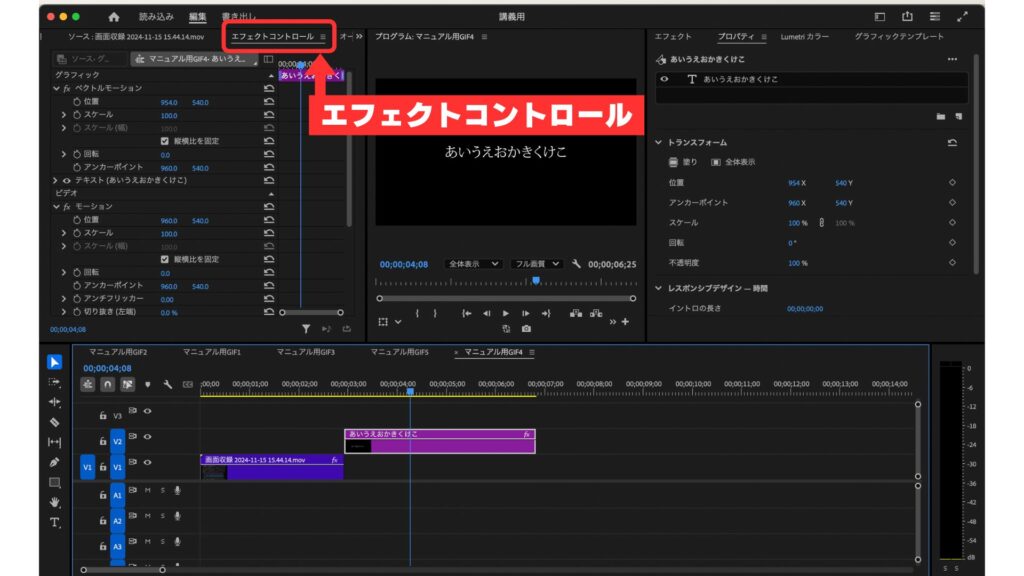Select the Slip tool
This screenshot has width=1024, height=576.
[x=55, y=443]
